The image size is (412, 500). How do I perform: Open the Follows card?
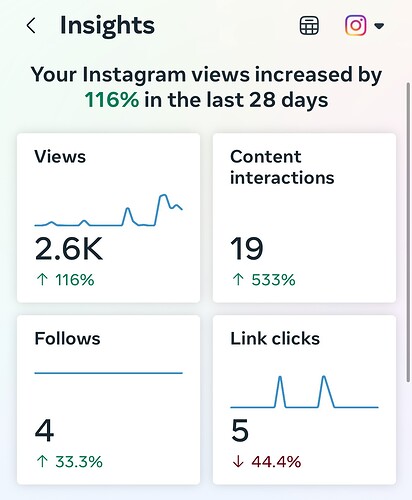(109, 400)
